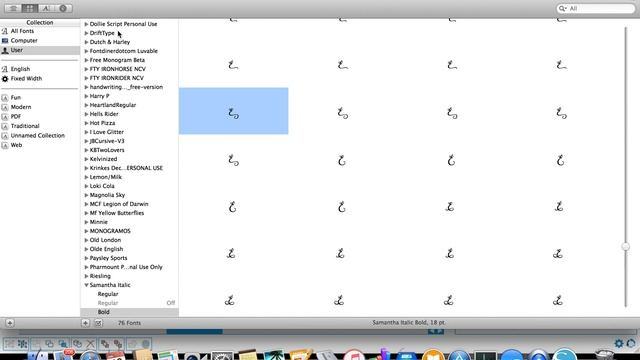Open the Modern collection
Screen dimensions: 640x360
pos(21,107)
